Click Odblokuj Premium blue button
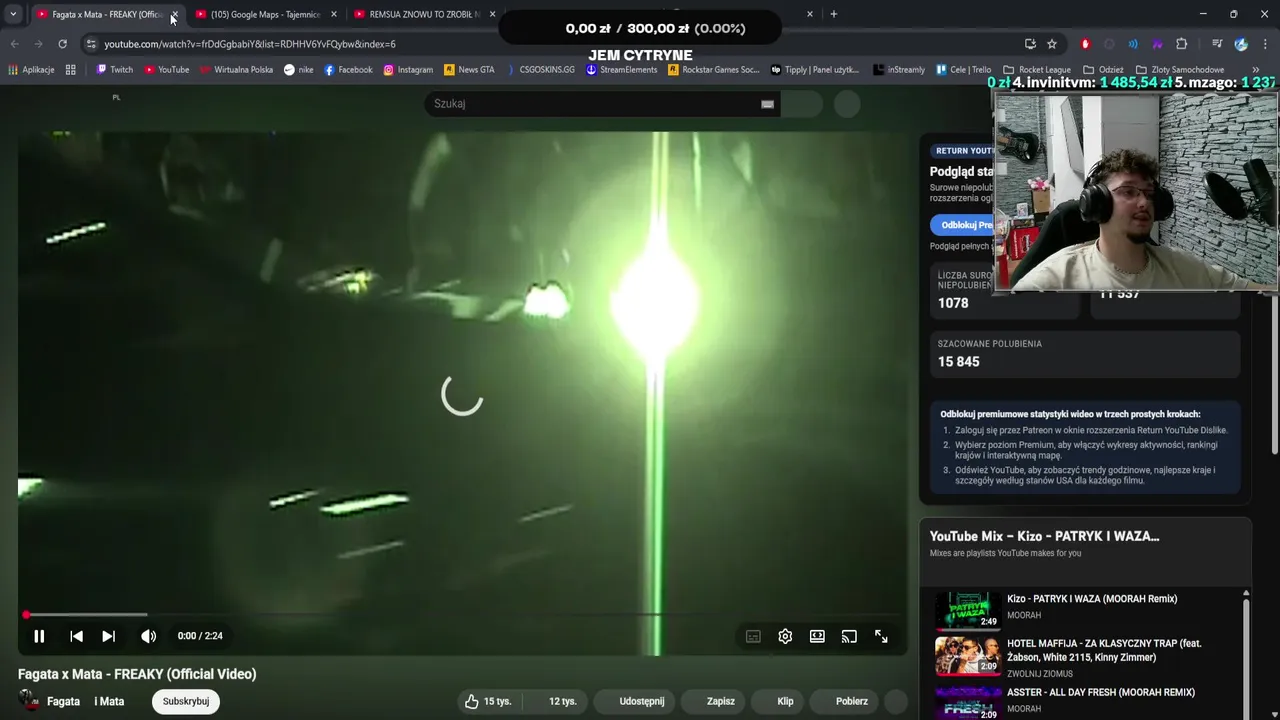 click(x=962, y=225)
